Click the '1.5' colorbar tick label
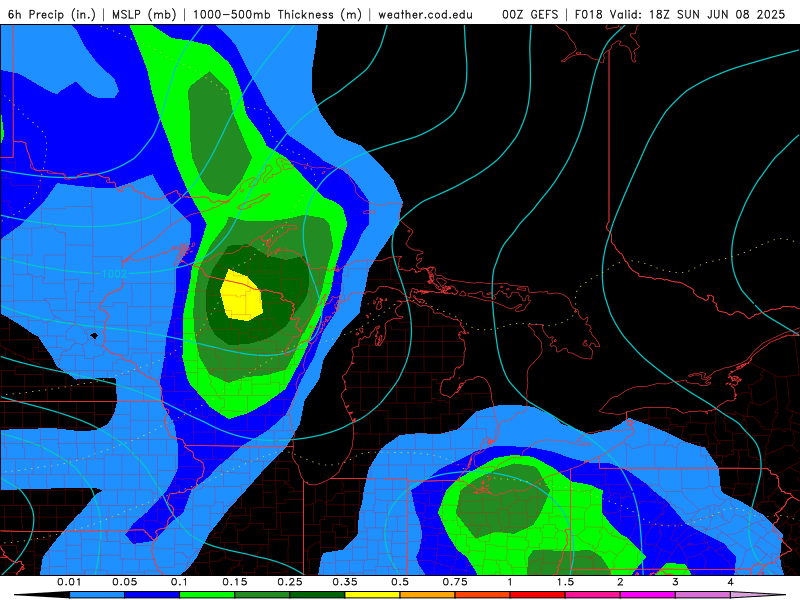 pyautogui.click(x=565, y=582)
